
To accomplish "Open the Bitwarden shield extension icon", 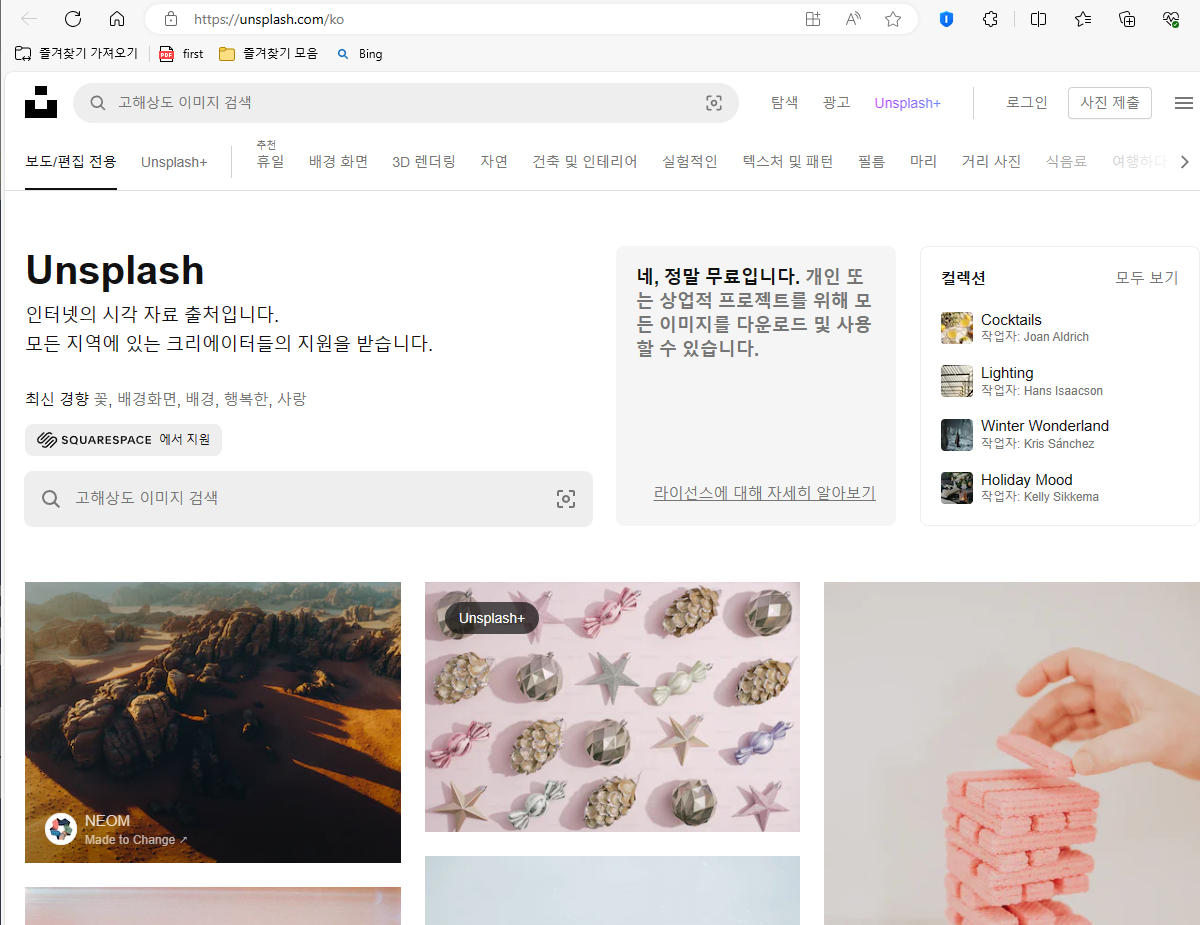I will [x=946, y=19].
